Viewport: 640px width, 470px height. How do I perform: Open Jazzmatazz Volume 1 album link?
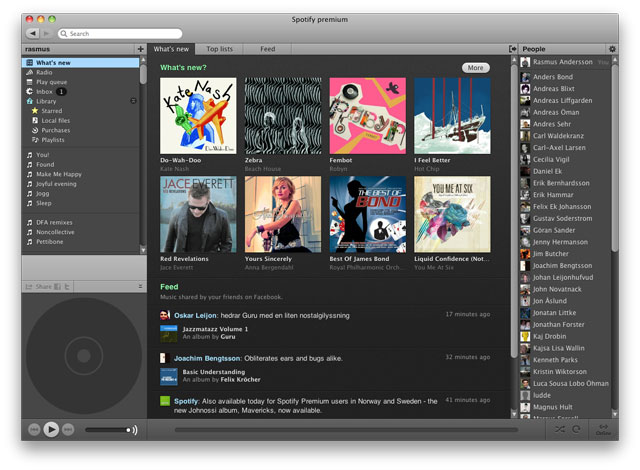(215, 329)
